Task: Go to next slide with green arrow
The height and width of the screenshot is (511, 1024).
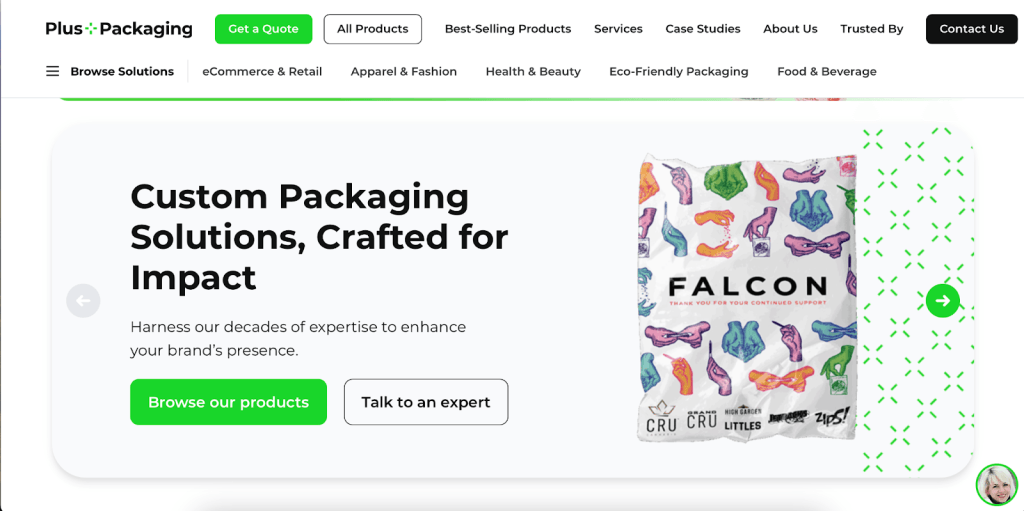Action: (942, 300)
